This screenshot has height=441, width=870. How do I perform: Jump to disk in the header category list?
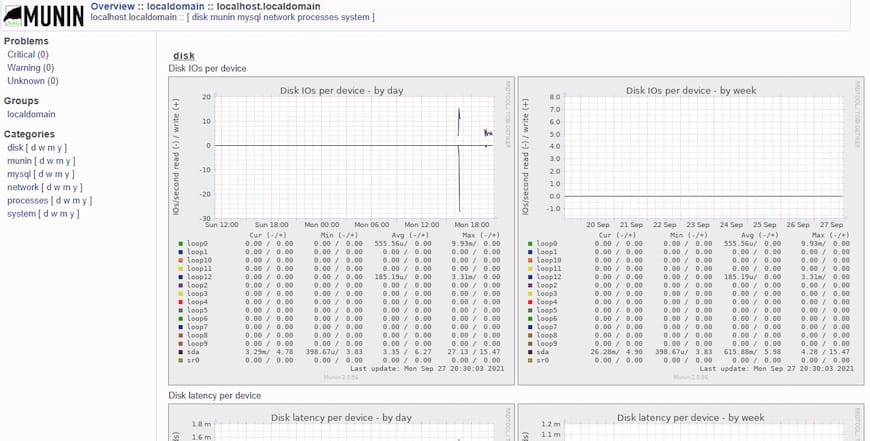[200, 17]
